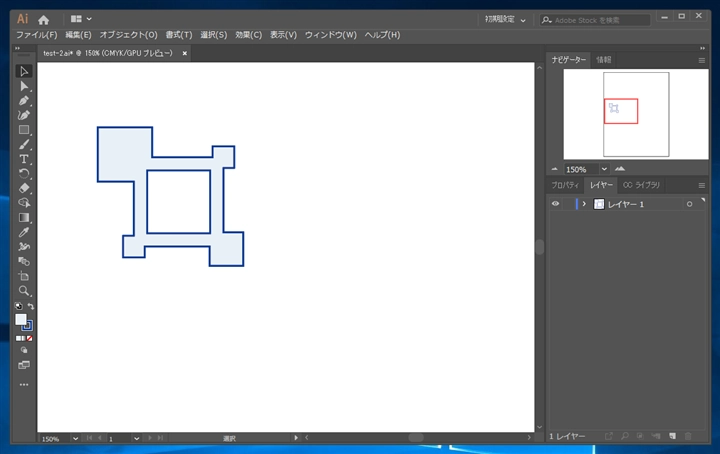Close the test-2.ai document tab
Screen dimensions: 720x454
(x=185, y=53)
